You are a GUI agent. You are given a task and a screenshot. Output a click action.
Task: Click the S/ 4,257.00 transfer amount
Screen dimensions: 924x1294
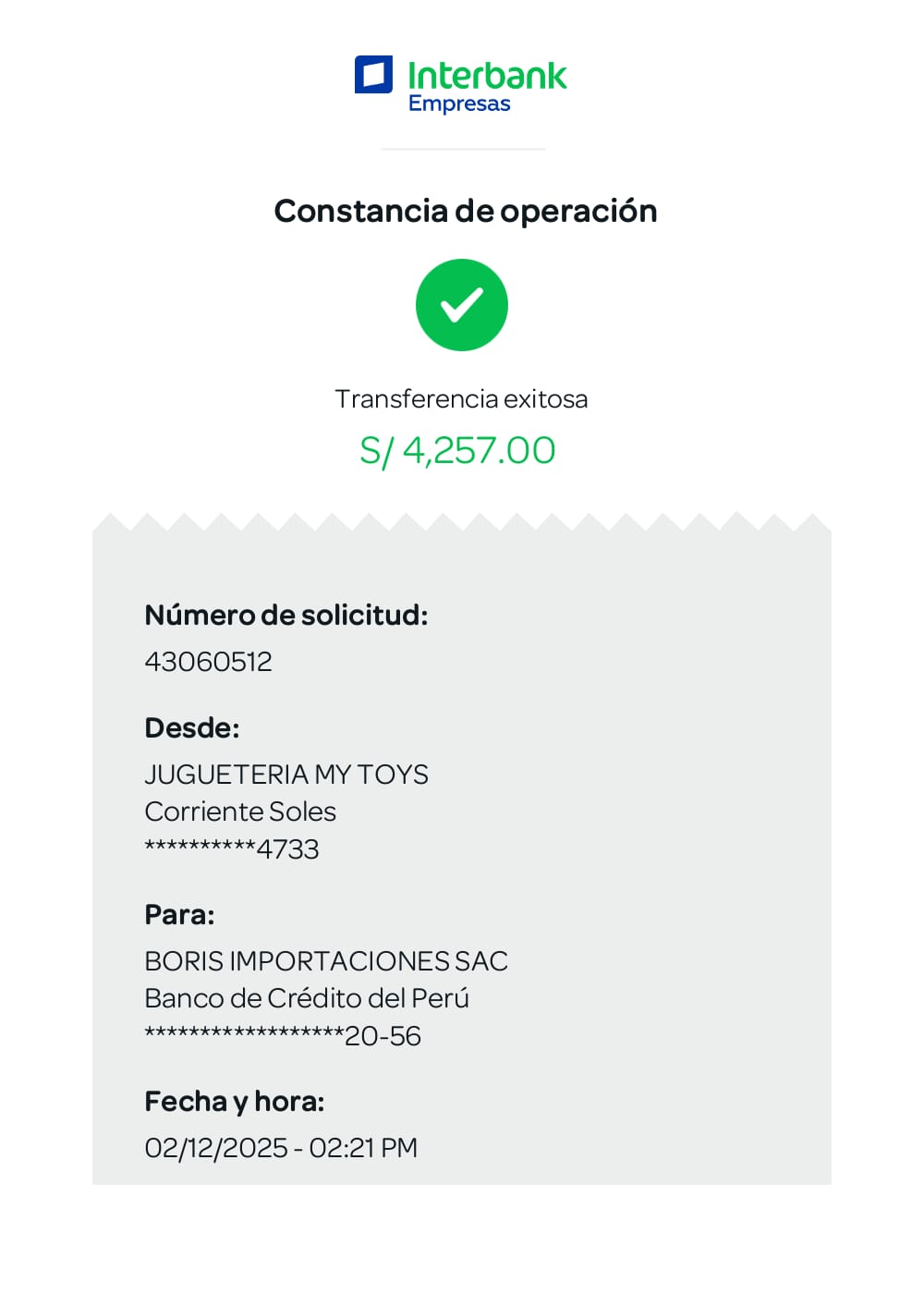pyautogui.click(x=457, y=451)
